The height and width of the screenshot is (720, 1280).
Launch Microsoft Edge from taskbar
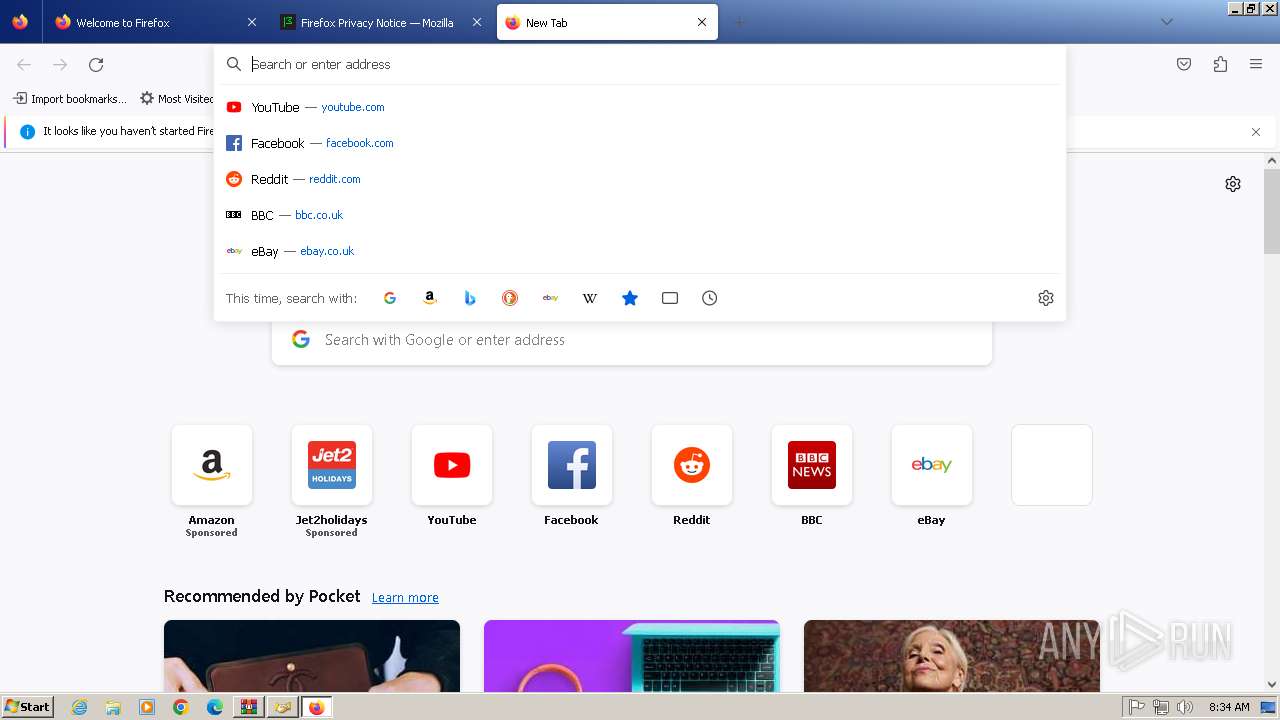tap(214, 707)
